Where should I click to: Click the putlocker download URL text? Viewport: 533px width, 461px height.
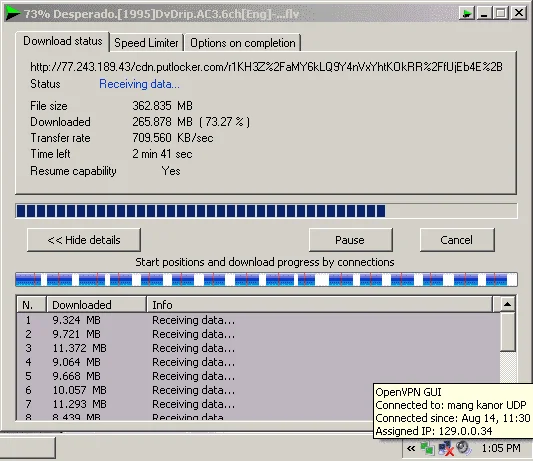[266, 67]
